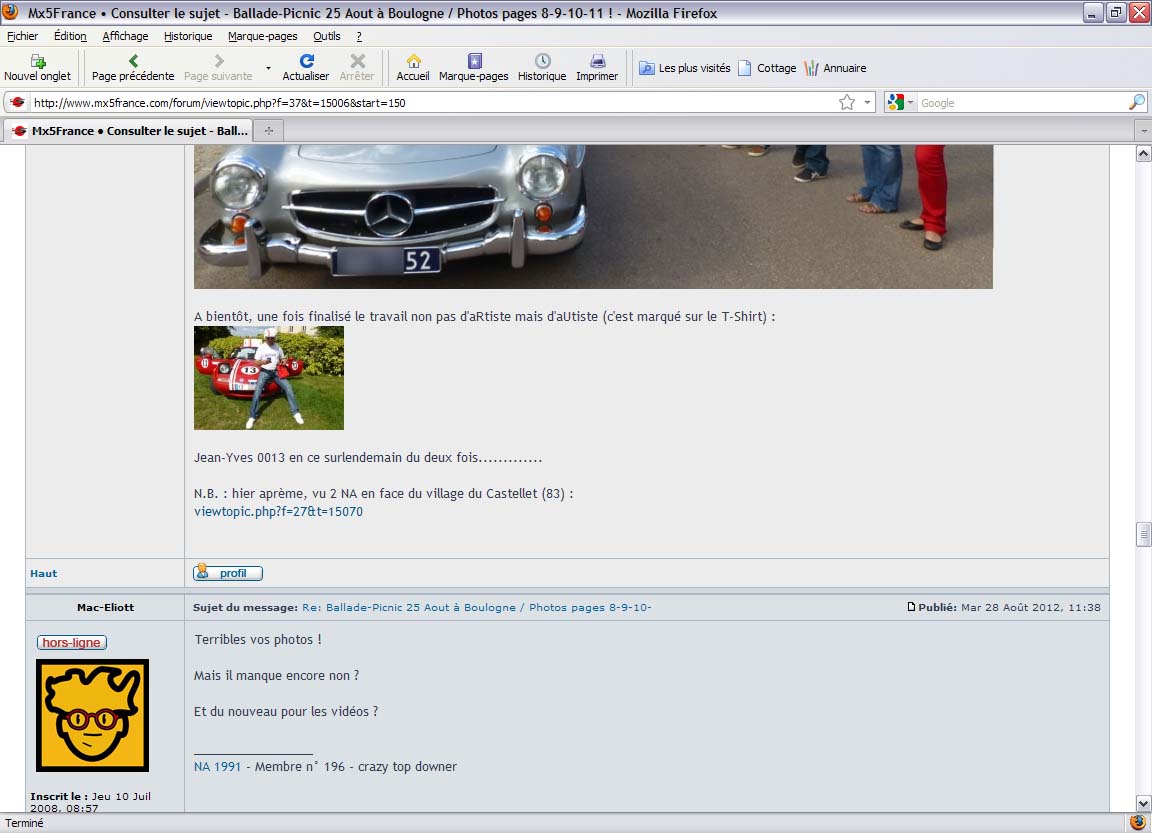
Task: Click the Publié post icon next to date
Action: point(911,607)
